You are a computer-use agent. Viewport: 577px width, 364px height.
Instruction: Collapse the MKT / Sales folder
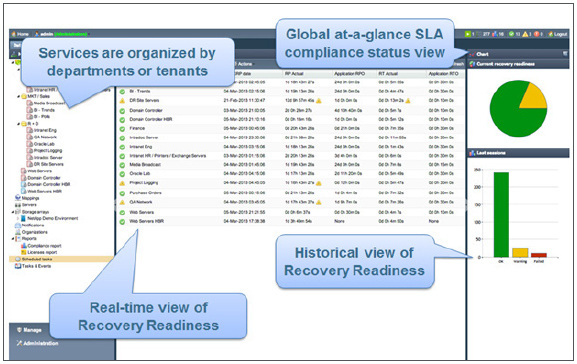[18, 96]
